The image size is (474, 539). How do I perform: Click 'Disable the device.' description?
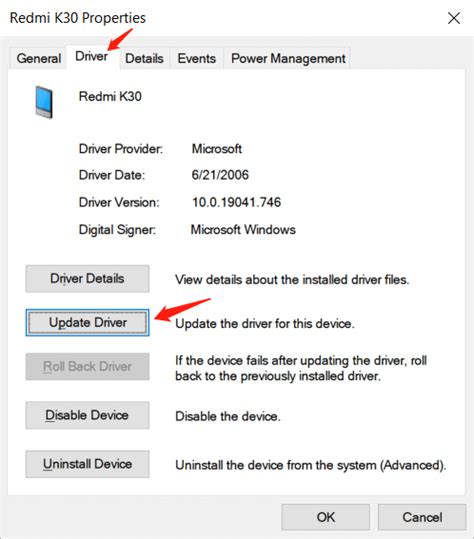point(228,416)
